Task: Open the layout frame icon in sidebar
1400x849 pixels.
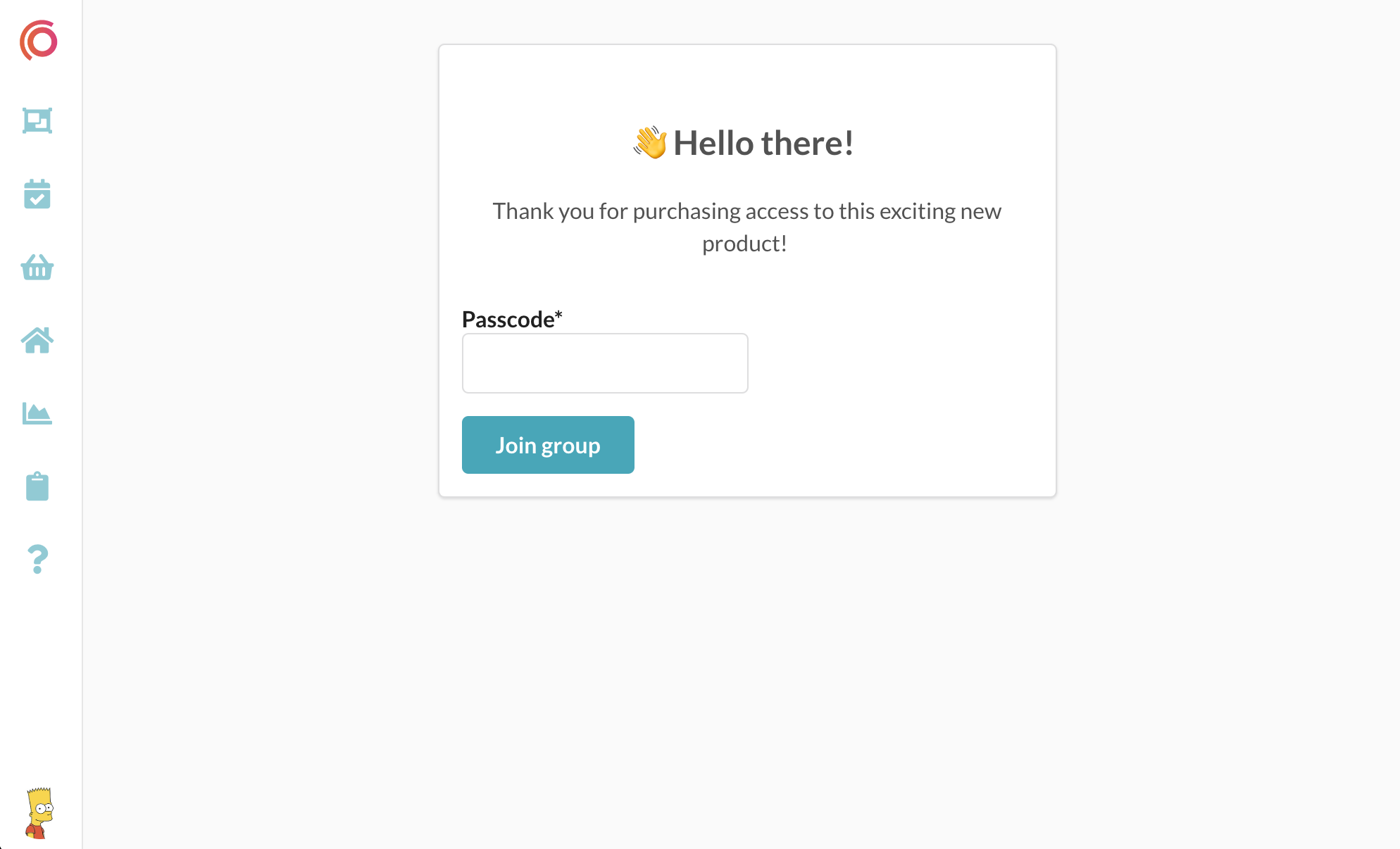Action: tap(37, 121)
